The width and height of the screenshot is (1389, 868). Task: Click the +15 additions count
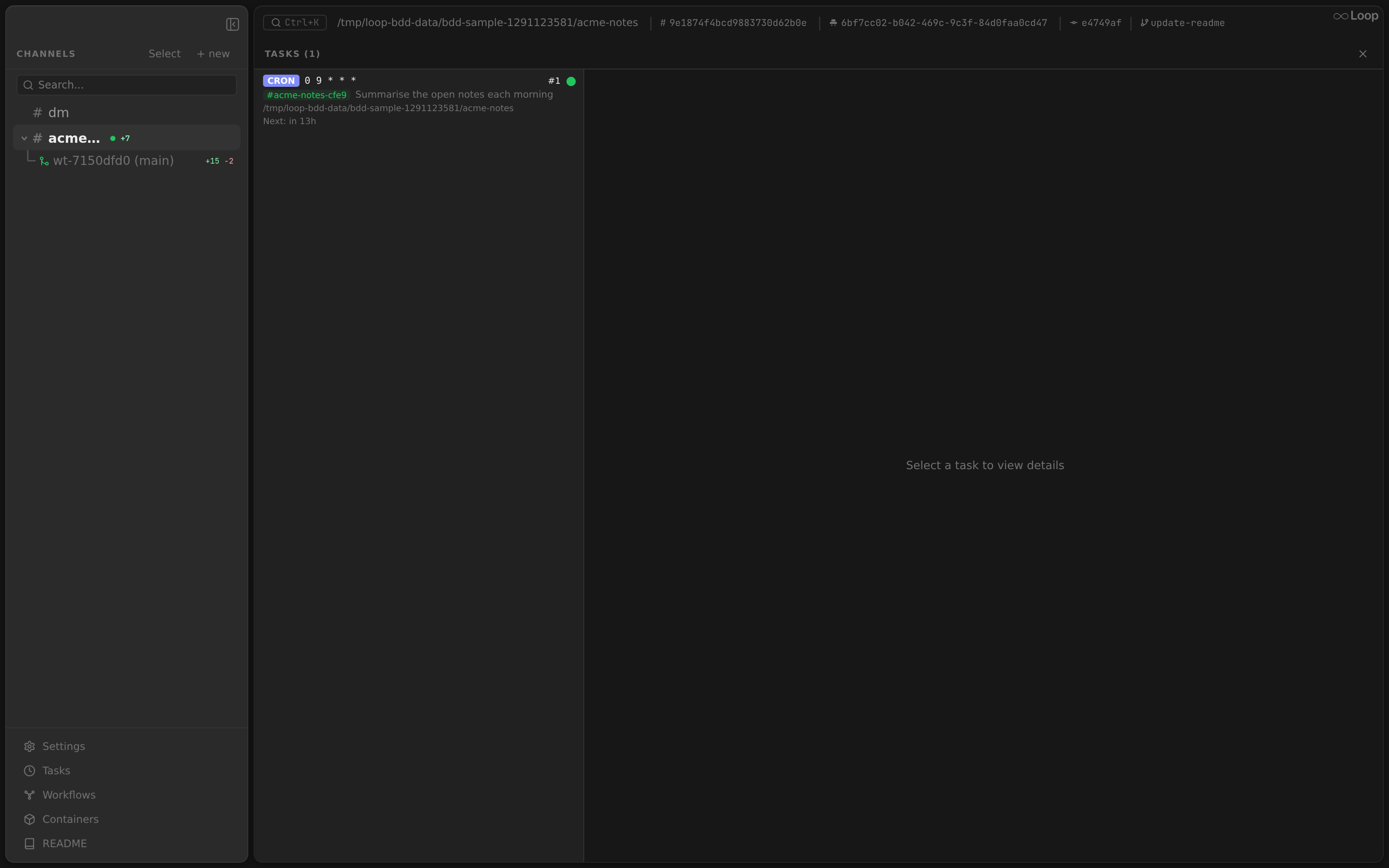(x=212, y=161)
